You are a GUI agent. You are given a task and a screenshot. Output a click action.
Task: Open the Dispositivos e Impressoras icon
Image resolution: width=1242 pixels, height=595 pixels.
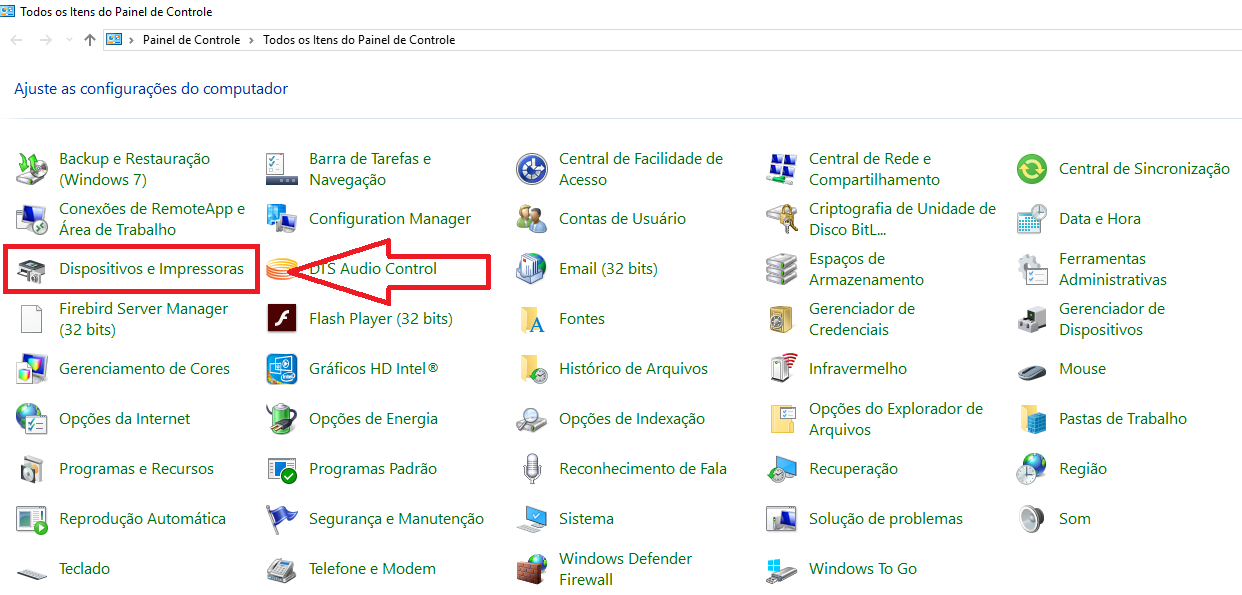pyautogui.click(x=31, y=269)
